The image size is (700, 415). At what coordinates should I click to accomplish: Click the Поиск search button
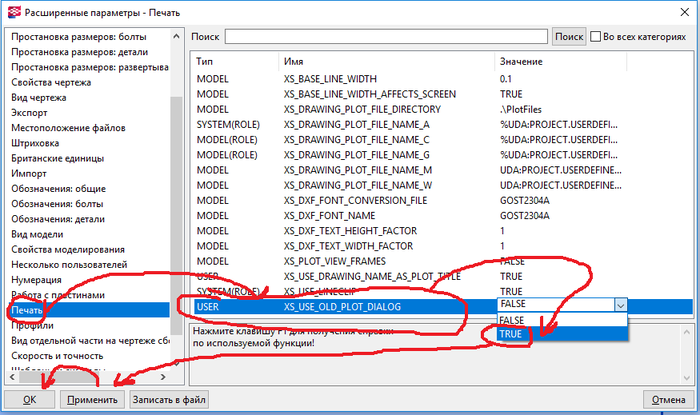coord(569,37)
